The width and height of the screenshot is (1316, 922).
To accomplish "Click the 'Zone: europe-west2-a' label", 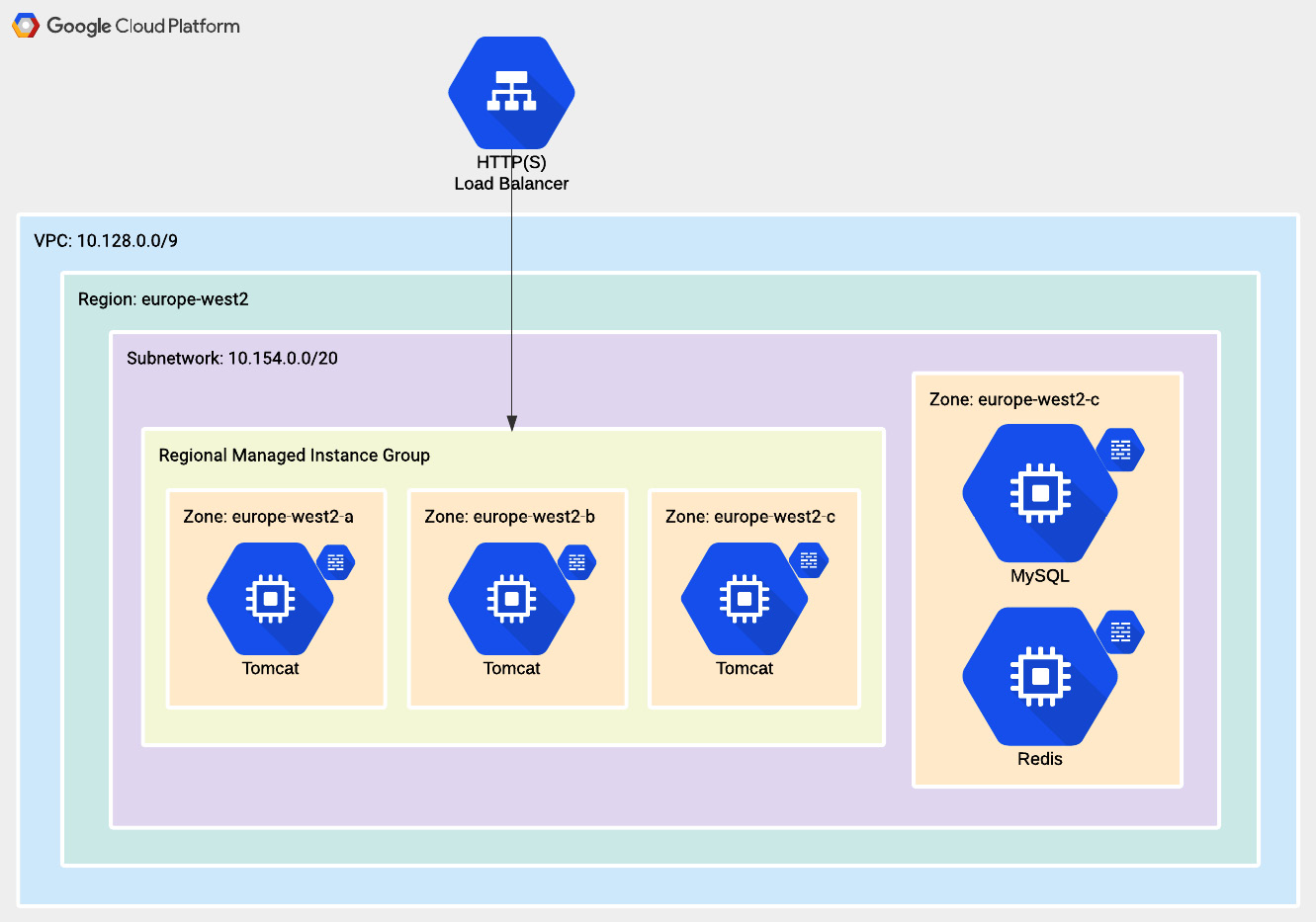I will tap(268, 517).
